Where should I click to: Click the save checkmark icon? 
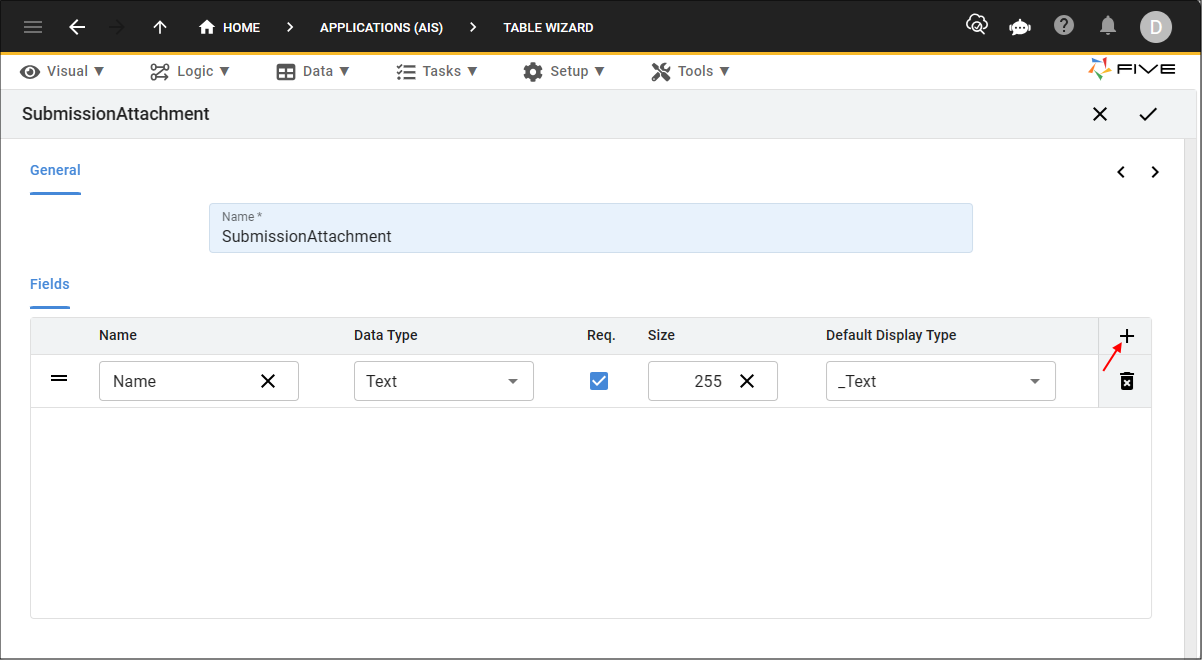tap(1147, 114)
